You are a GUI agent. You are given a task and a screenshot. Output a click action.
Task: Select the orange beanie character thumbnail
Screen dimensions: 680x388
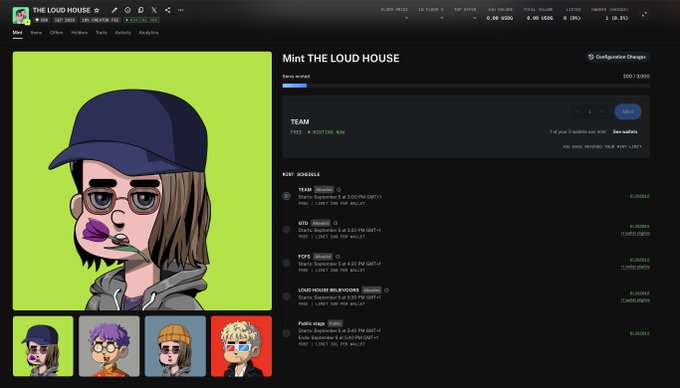click(x=175, y=346)
